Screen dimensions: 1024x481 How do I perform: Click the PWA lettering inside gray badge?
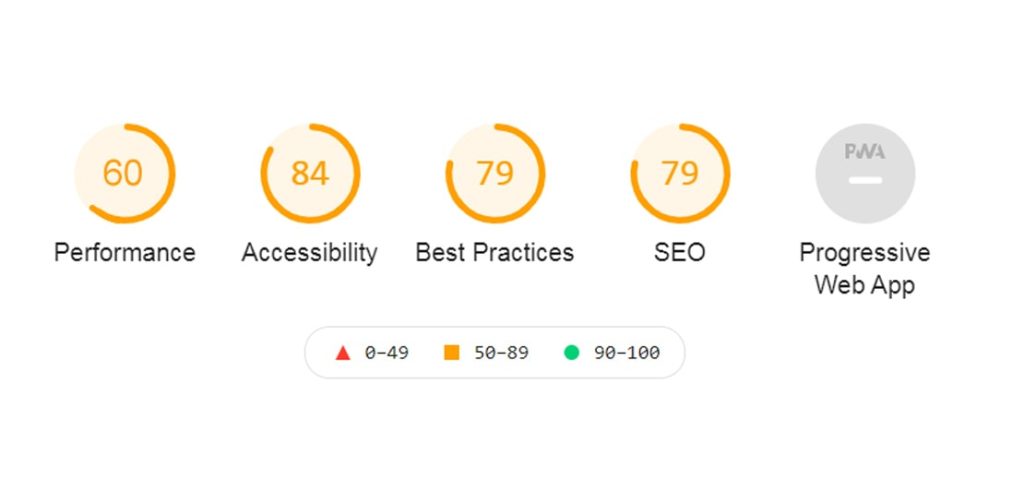point(865,152)
